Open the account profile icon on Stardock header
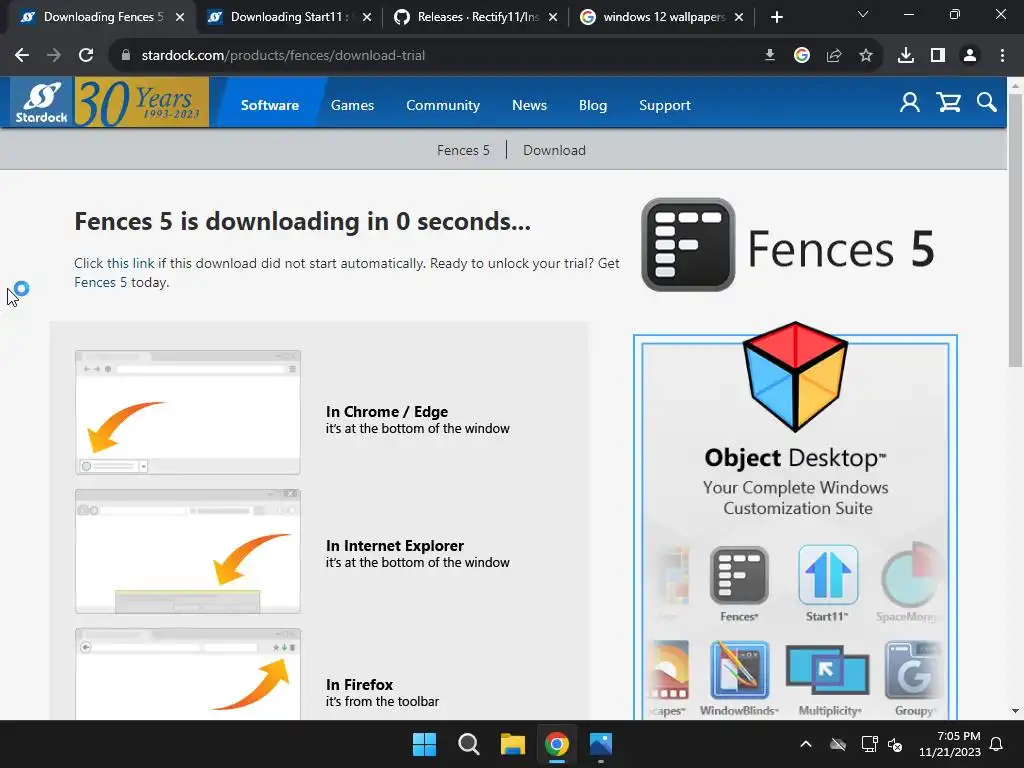The width and height of the screenshot is (1024, 768). coord(910,103)
